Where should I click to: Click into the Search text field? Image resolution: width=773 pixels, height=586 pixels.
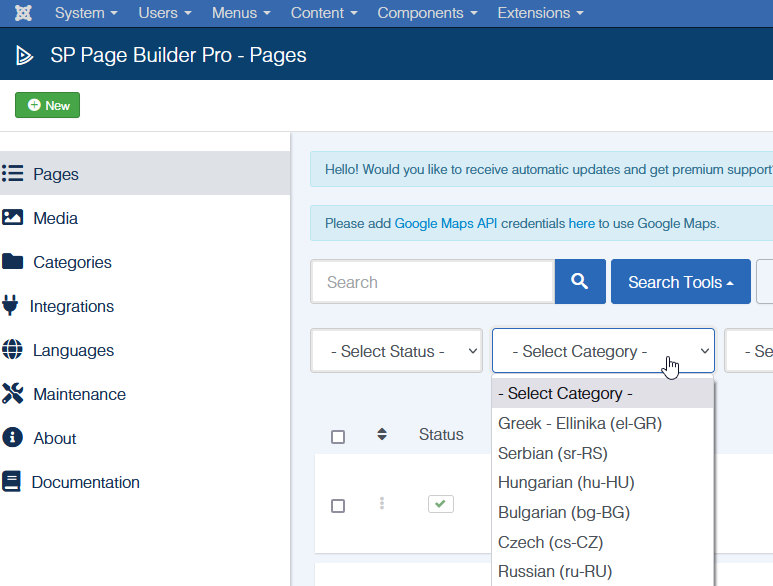click(x=432, y=282)
